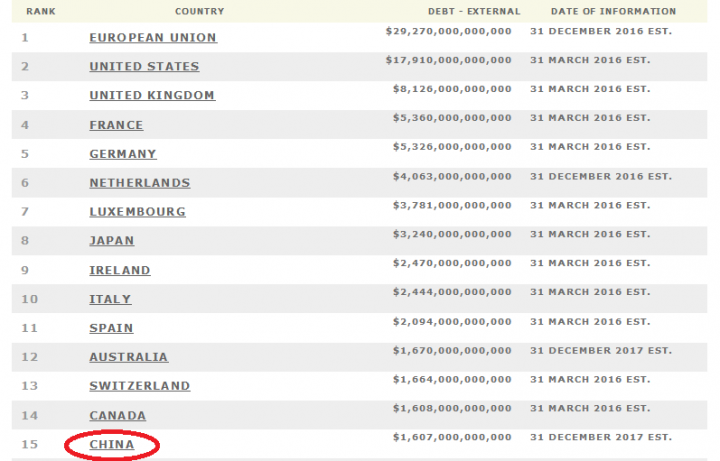Click the COUNTRY column header

199,11
